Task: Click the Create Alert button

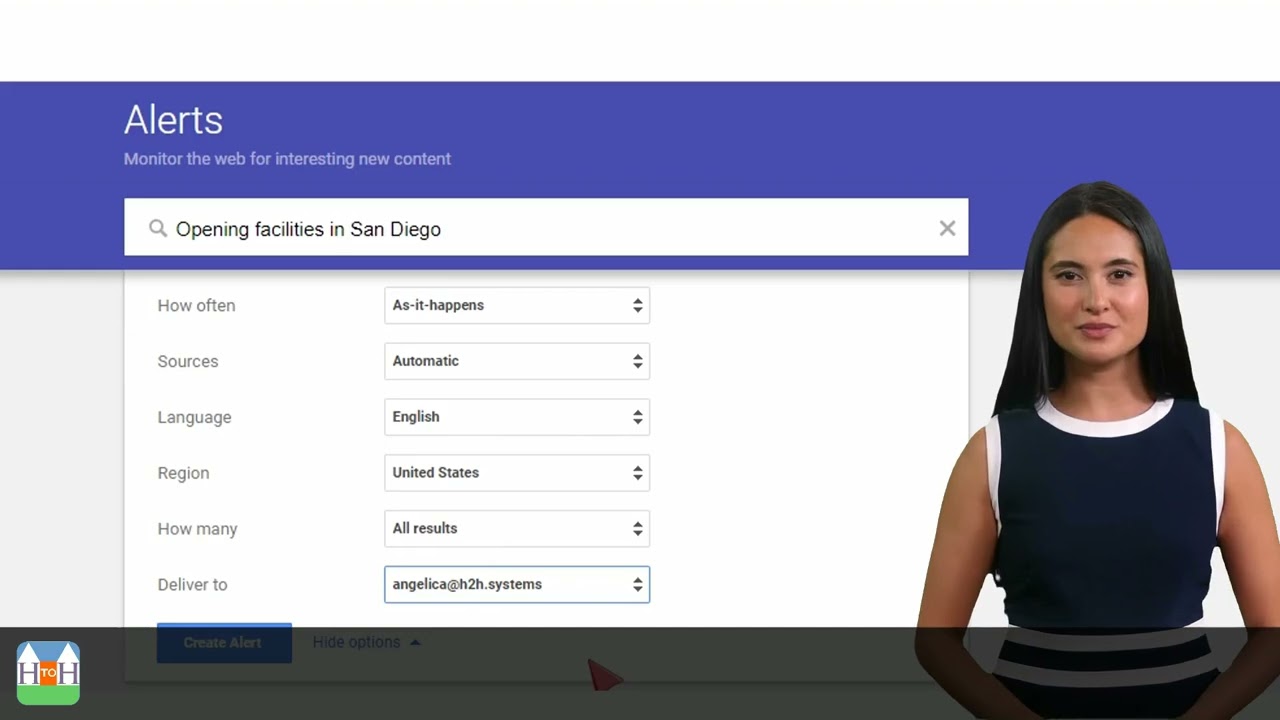Action: point(224,643)
